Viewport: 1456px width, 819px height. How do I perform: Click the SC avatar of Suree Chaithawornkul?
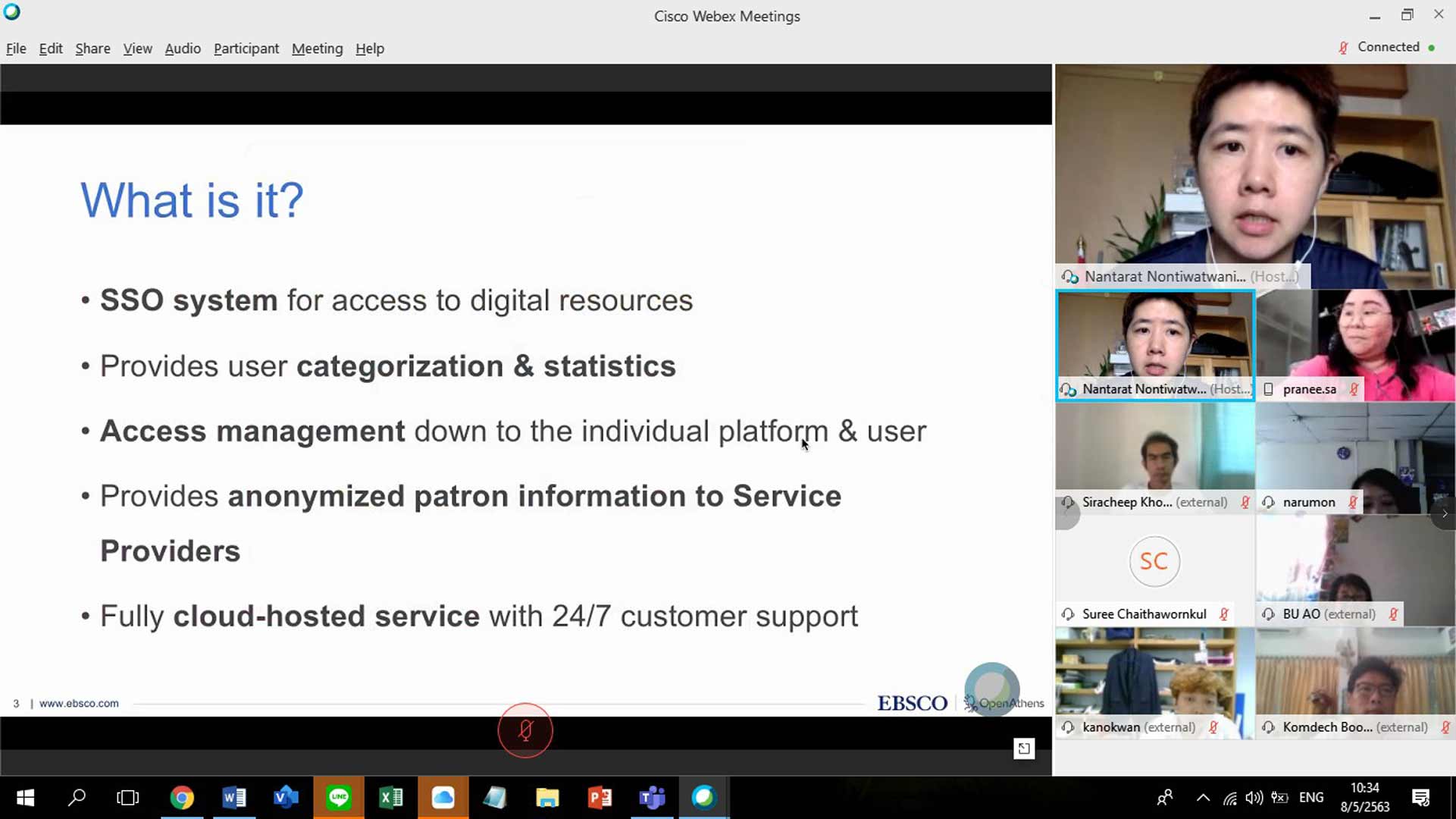[x=1154, y=562]
